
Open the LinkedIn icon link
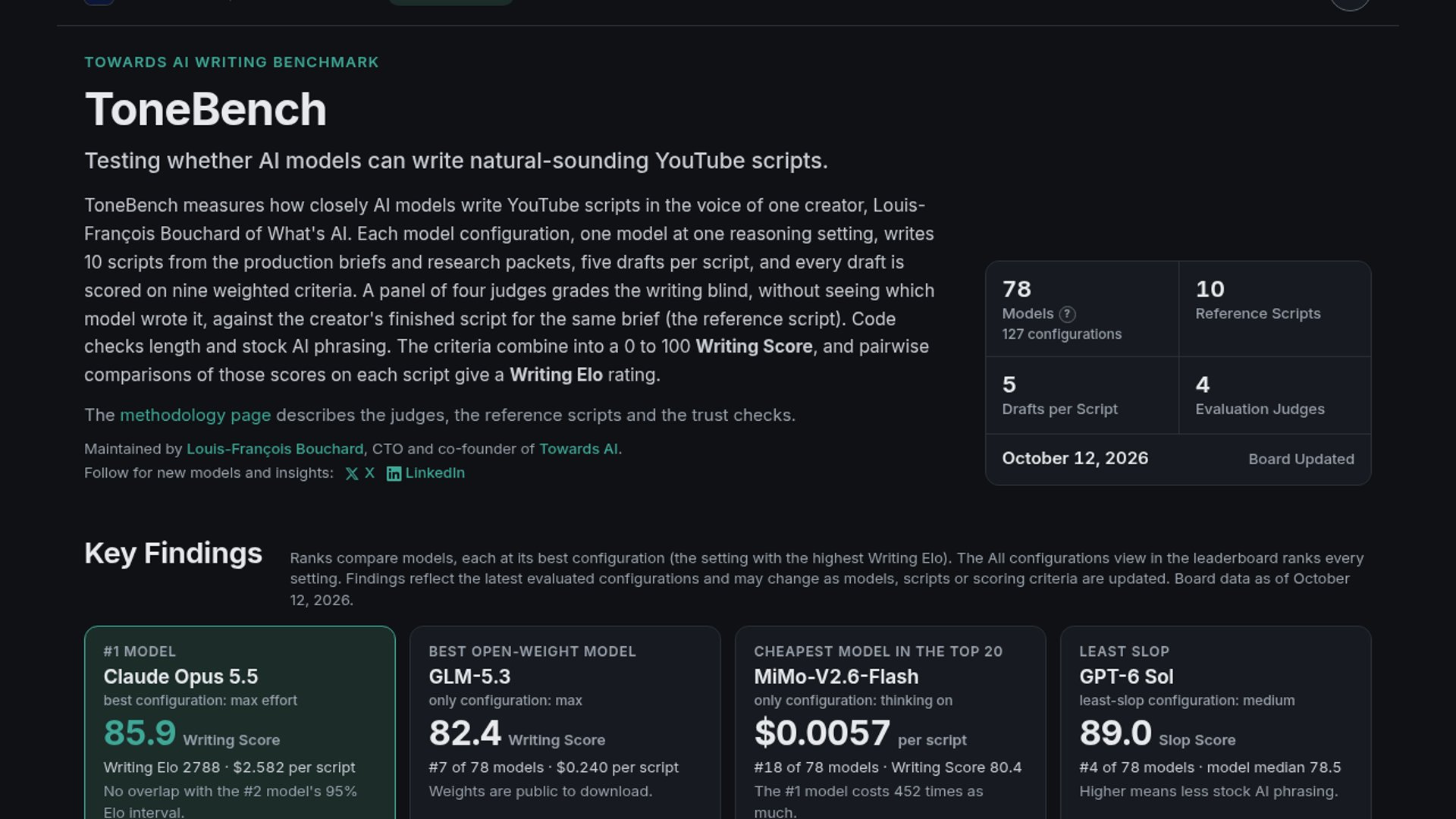425,473
